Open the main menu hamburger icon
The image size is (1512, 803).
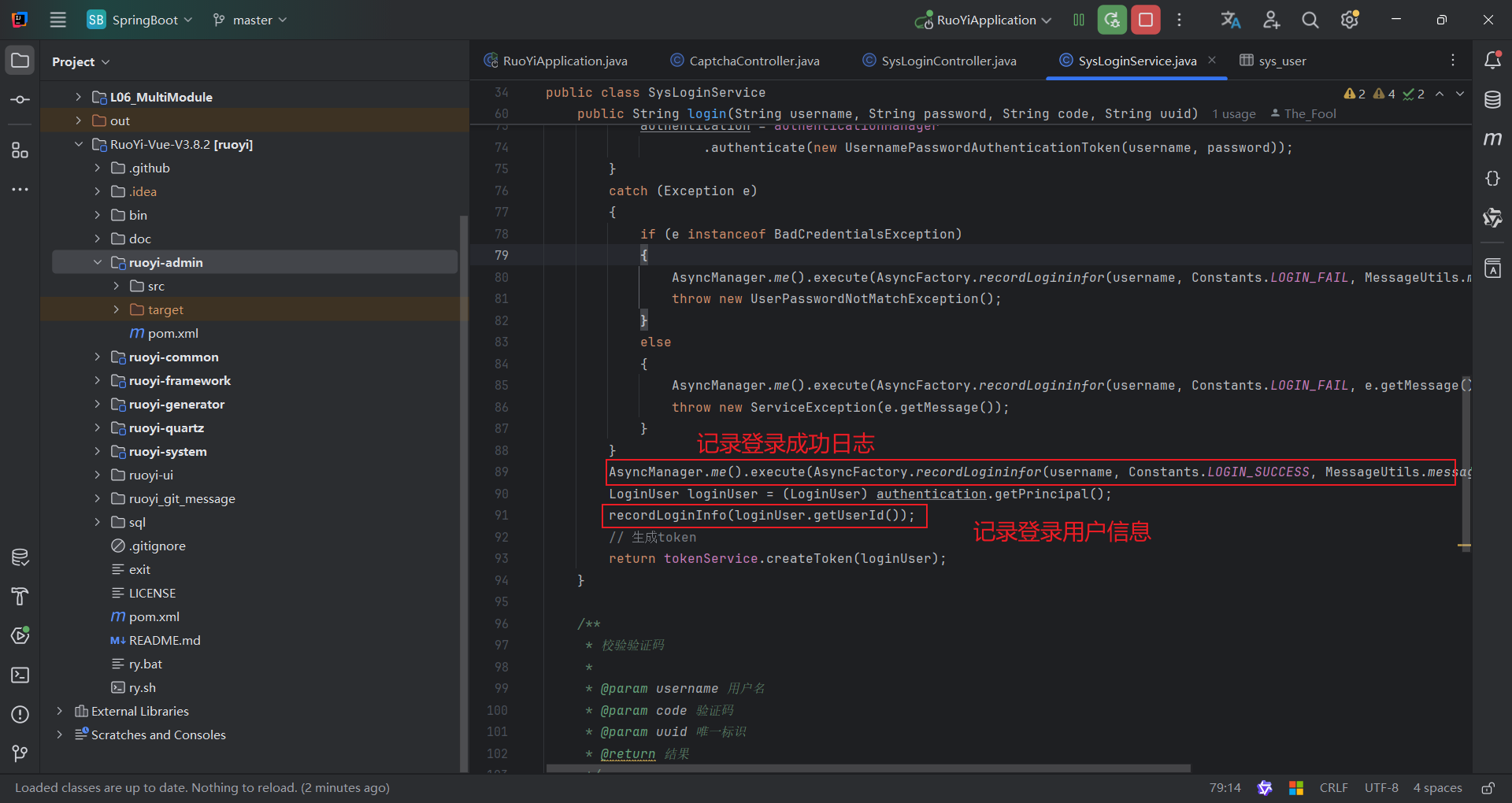click(58, 20)
